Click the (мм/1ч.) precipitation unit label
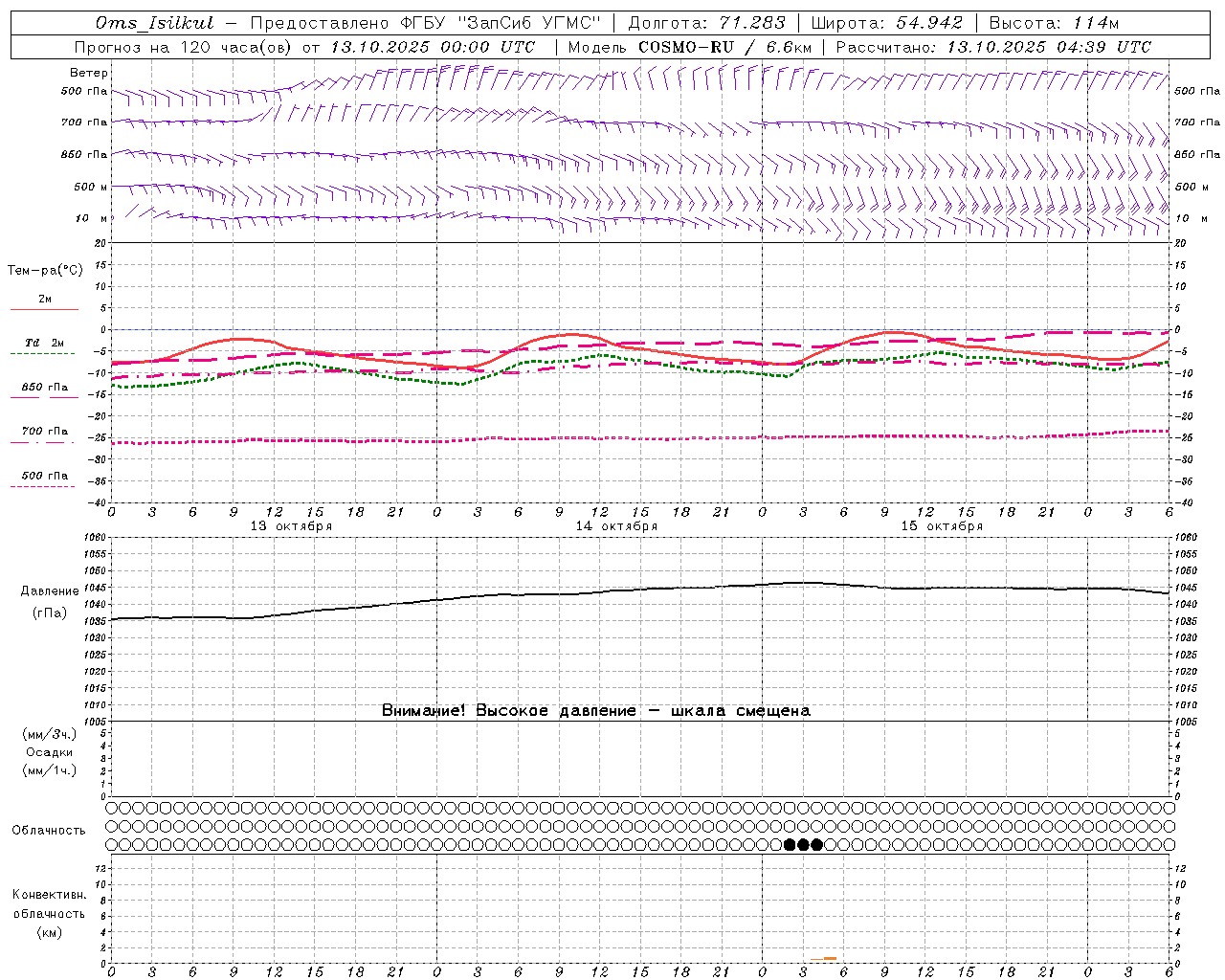This screenshot has height=980, width=1225. click(x=50, y=770)
